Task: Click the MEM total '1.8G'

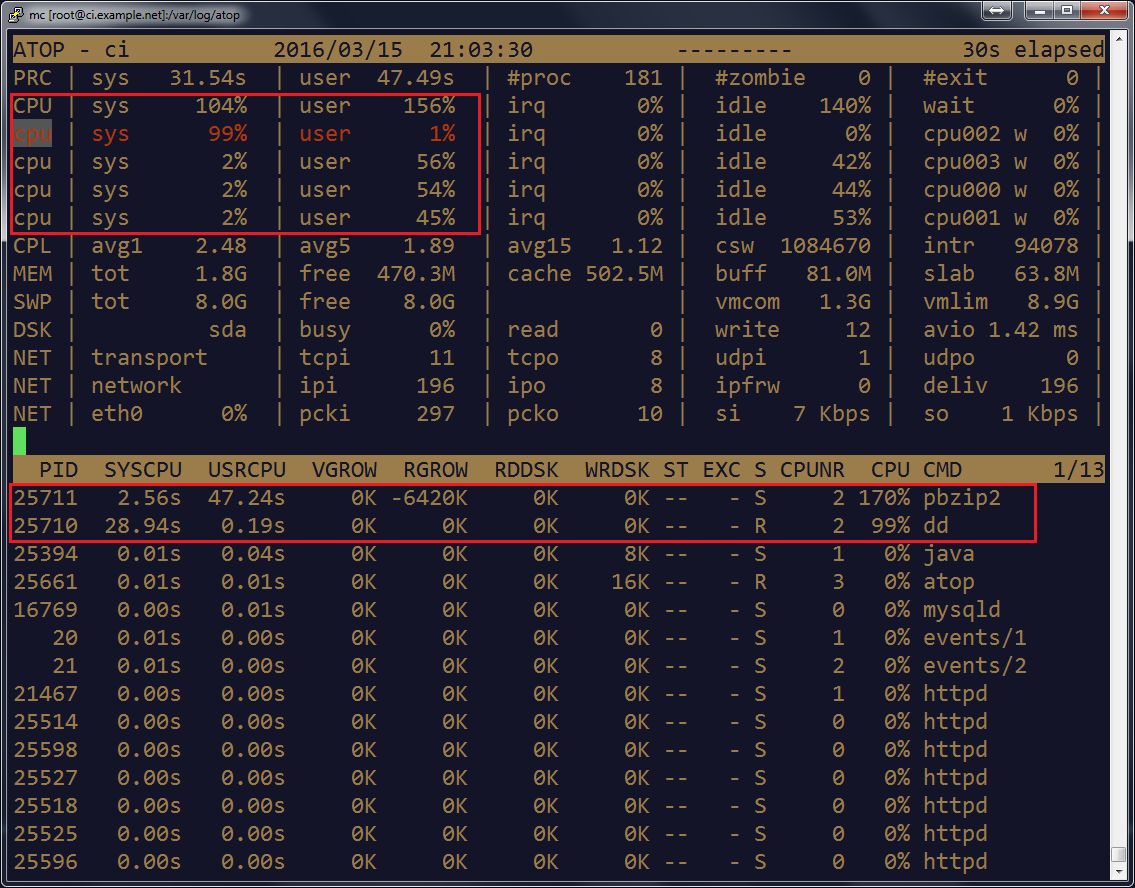Action: pos(221,274)
